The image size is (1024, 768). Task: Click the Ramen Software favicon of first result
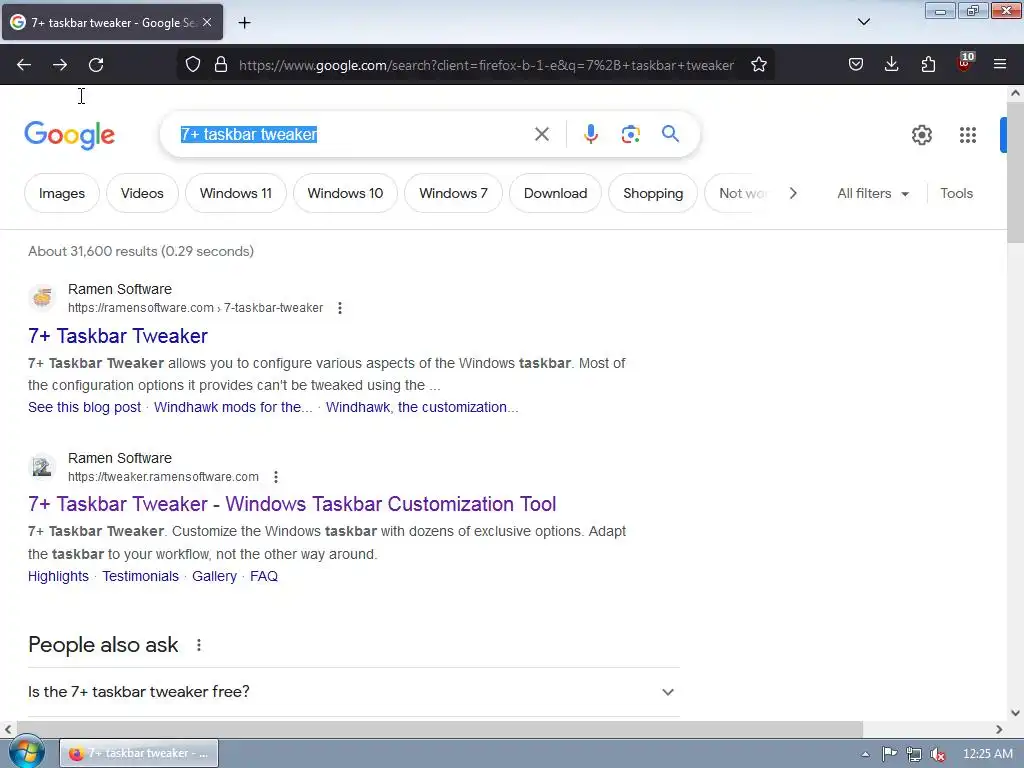42,298
